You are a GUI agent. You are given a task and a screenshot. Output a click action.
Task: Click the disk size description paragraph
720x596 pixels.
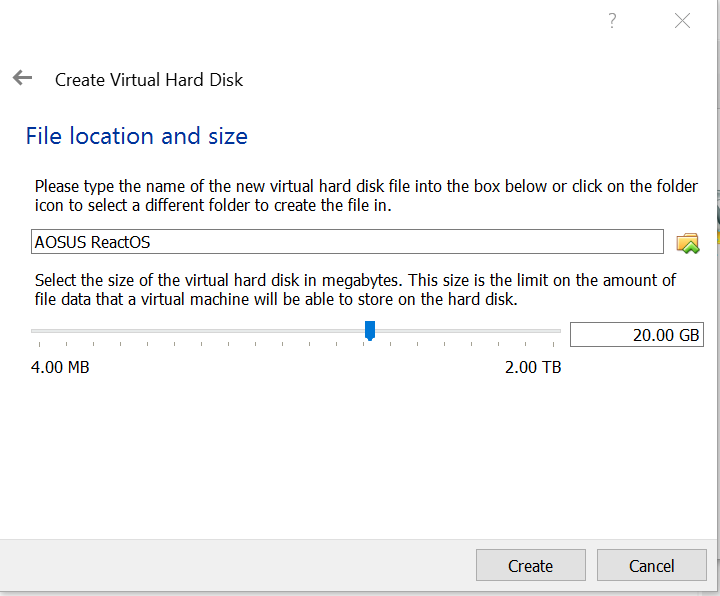click(x=355, y=289)
